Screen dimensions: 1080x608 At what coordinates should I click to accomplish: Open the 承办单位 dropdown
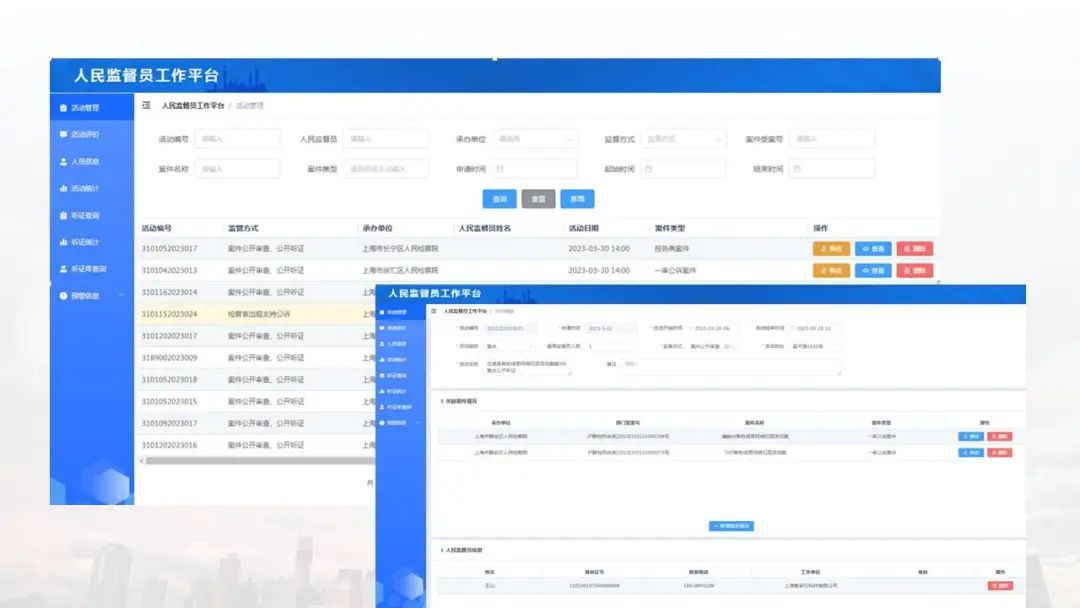(x=535, y=139)
